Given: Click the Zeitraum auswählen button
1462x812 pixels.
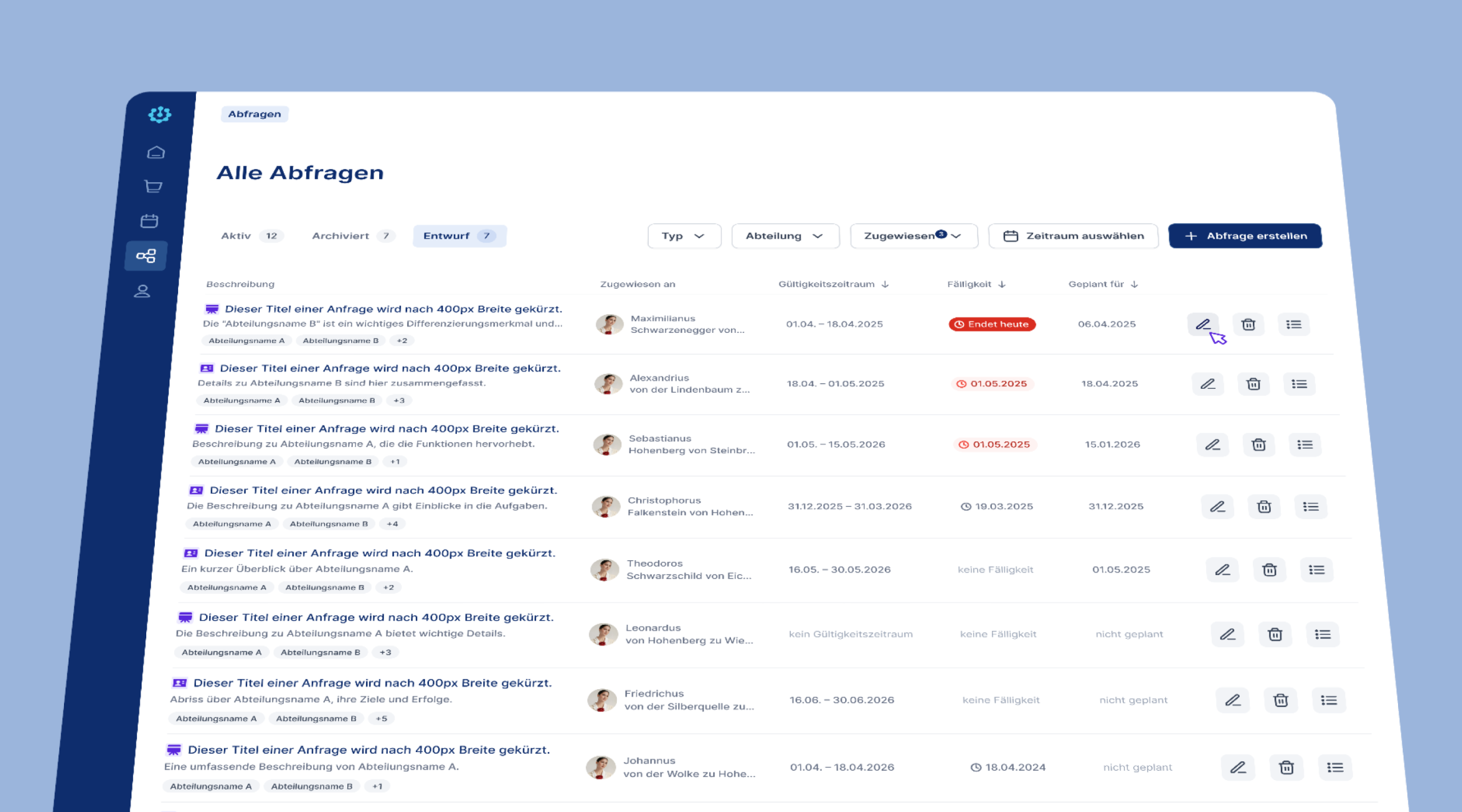Looking at the screenshot, I should pos(1073,236).
